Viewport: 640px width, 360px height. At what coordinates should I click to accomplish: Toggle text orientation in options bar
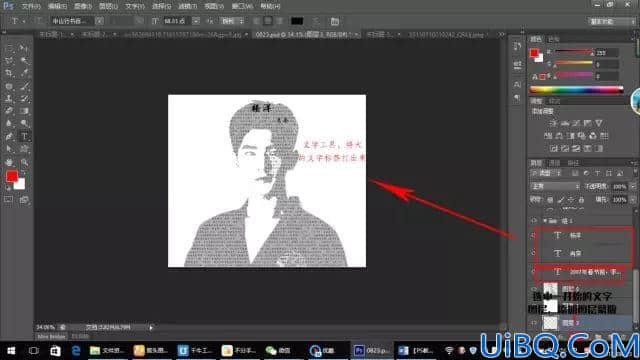[39, 21]
